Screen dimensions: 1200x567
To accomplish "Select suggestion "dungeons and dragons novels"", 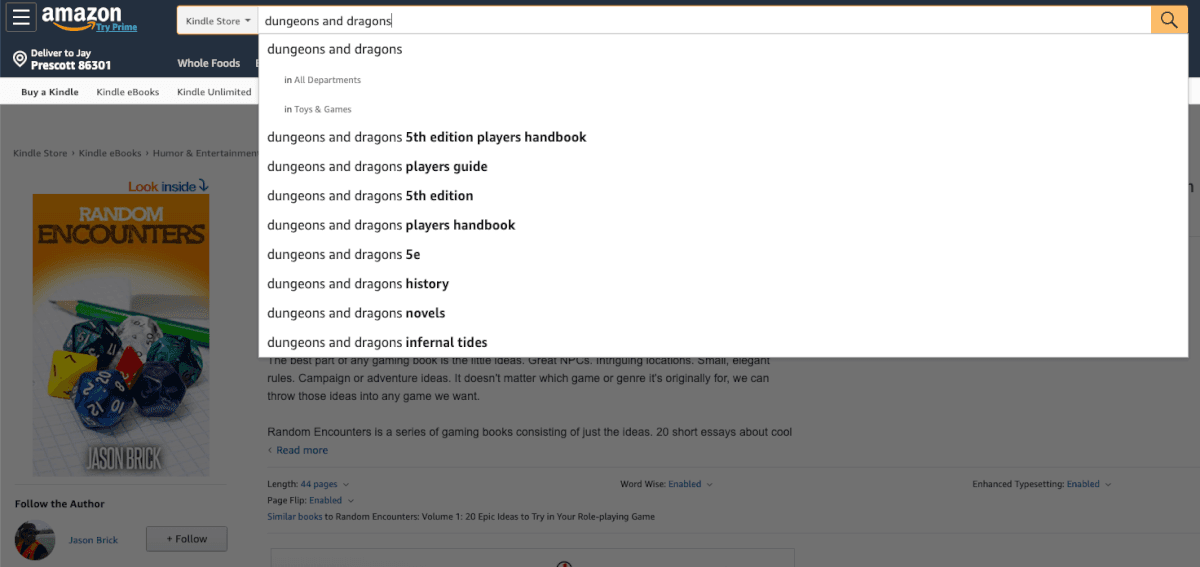I will [722, 313].
